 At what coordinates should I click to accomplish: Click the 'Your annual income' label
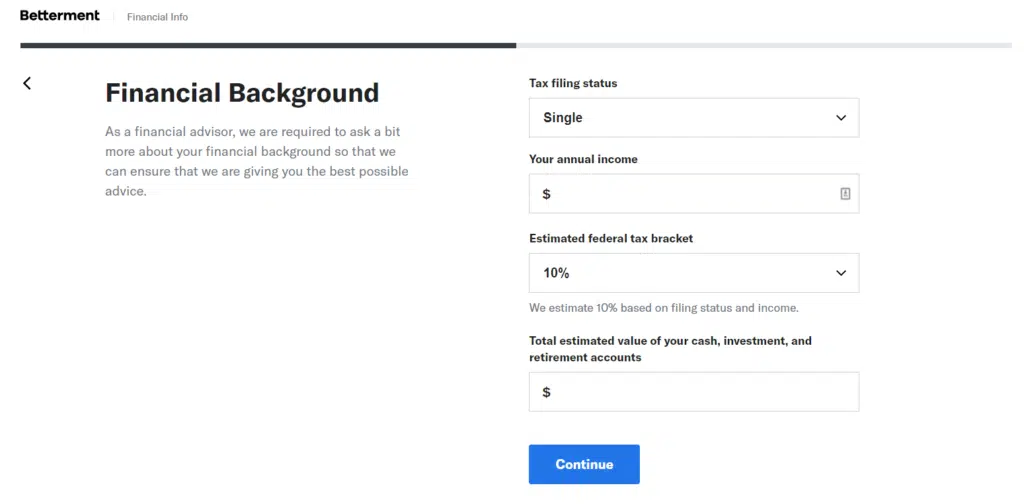tap(583, 159)
